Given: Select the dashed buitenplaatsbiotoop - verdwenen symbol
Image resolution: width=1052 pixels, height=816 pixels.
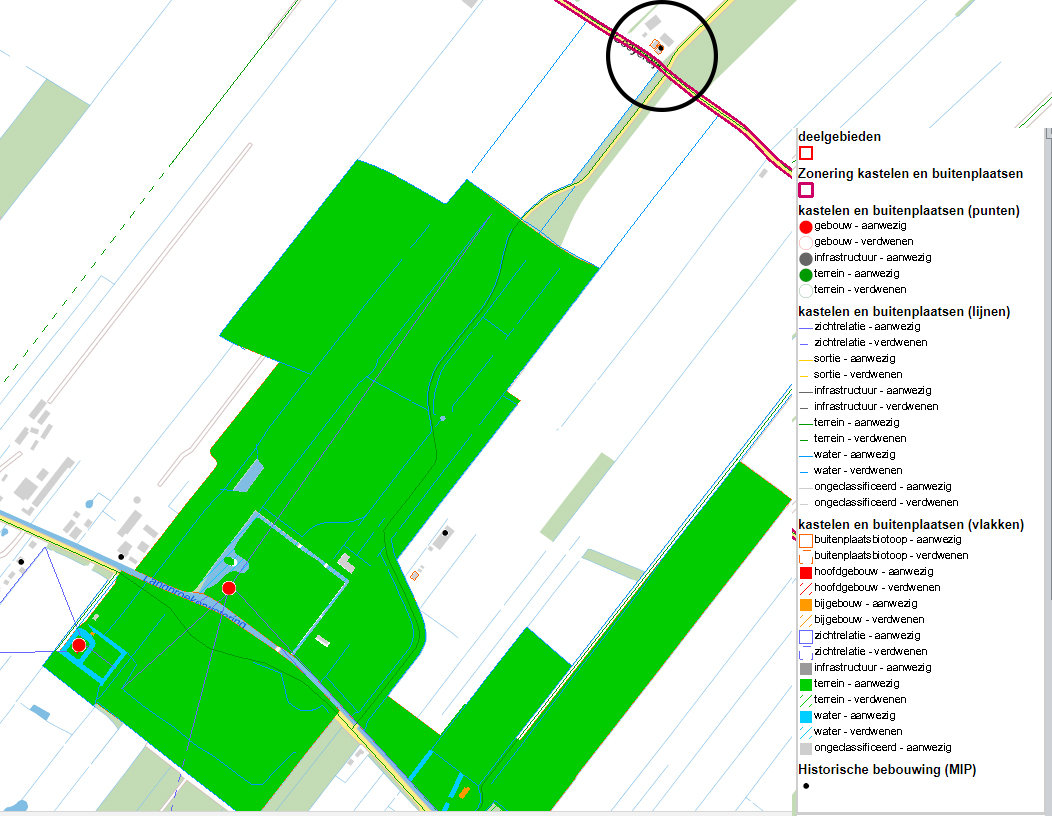Looking at the screenshot, I should point(806,556).
